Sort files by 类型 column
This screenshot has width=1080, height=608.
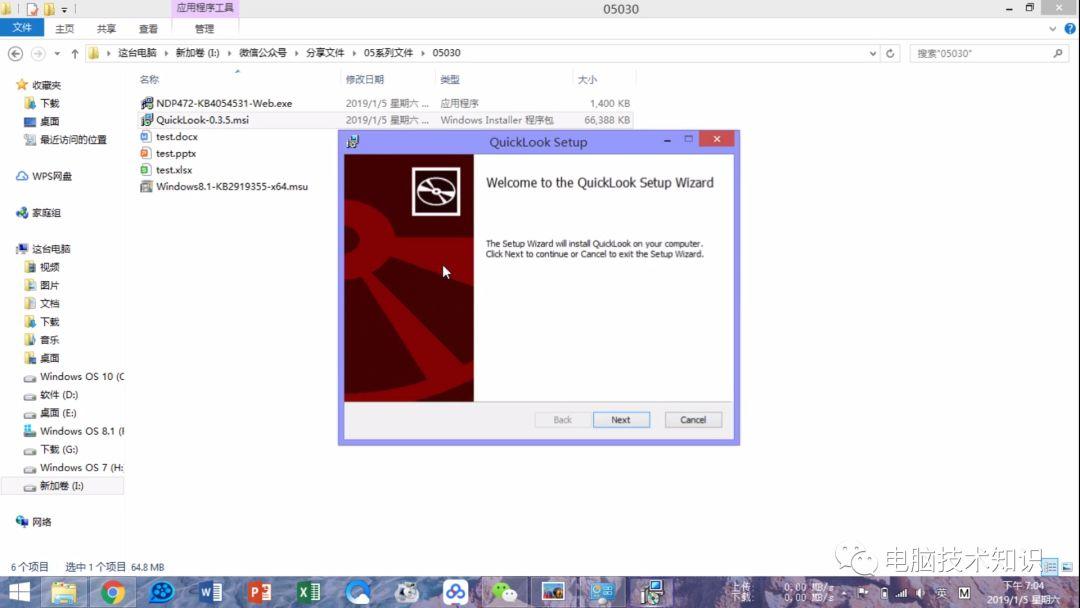pos(450,80)
